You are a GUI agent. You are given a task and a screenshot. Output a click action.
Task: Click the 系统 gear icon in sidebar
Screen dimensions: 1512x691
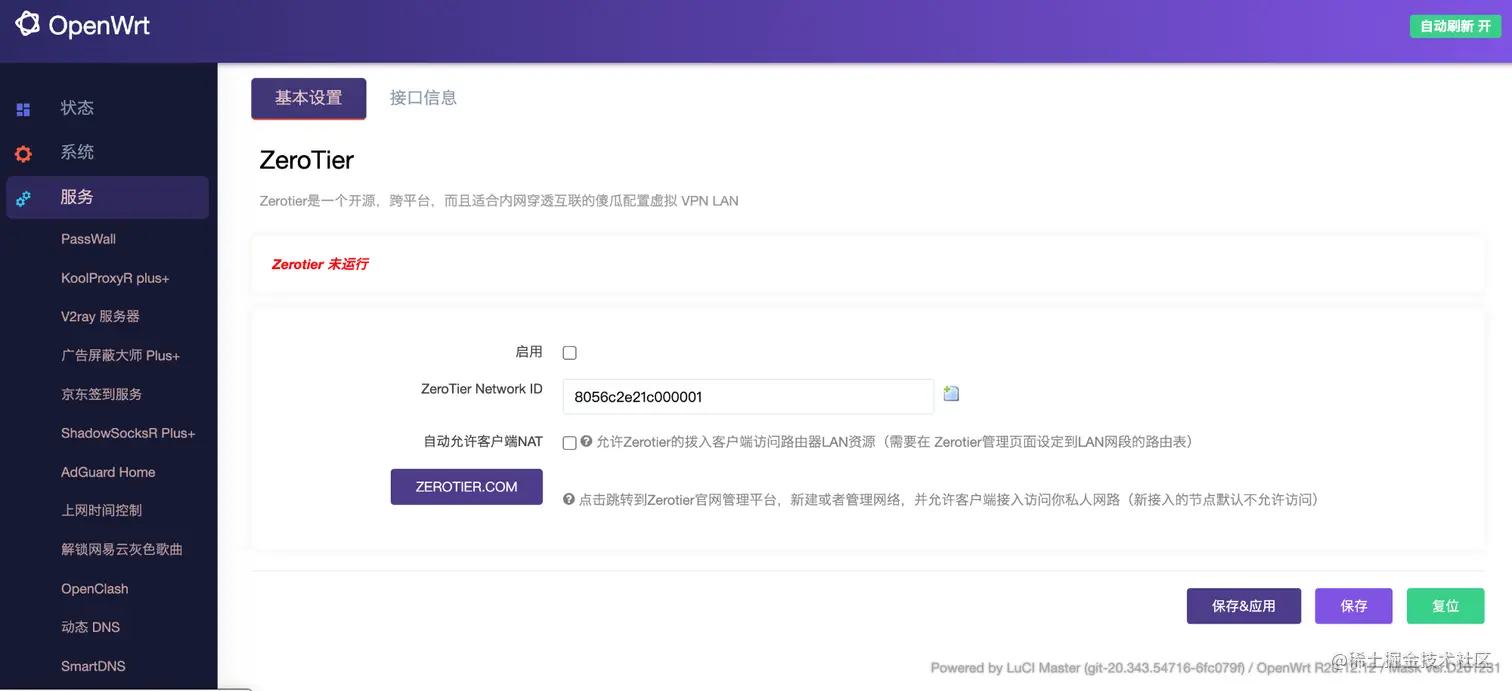click(22, 153)
